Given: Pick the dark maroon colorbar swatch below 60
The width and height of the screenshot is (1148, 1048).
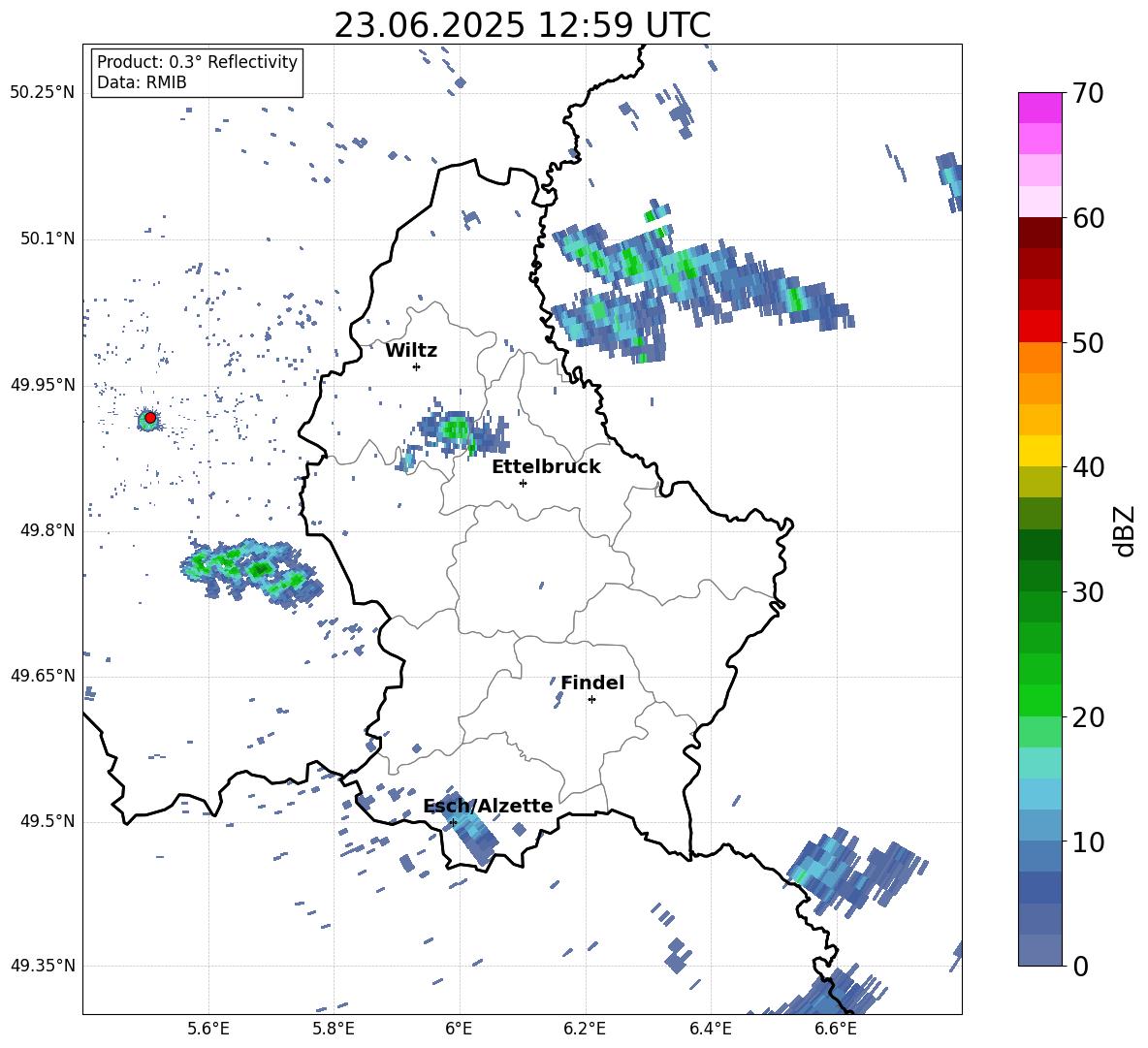Looking at the screenshot, I should click(1039, 233).
